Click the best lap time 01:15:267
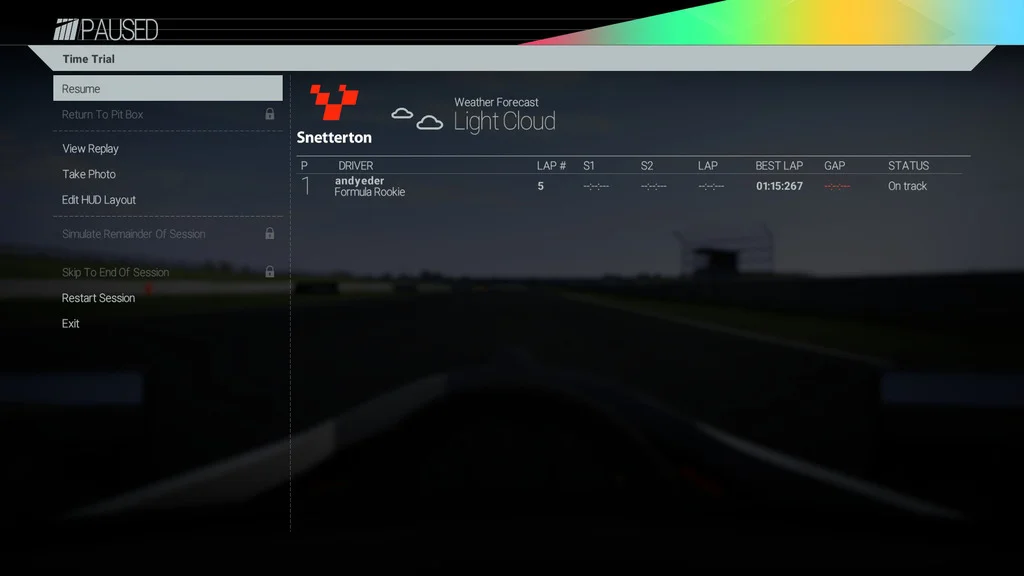1024x576 pixels. pos(779,186)
